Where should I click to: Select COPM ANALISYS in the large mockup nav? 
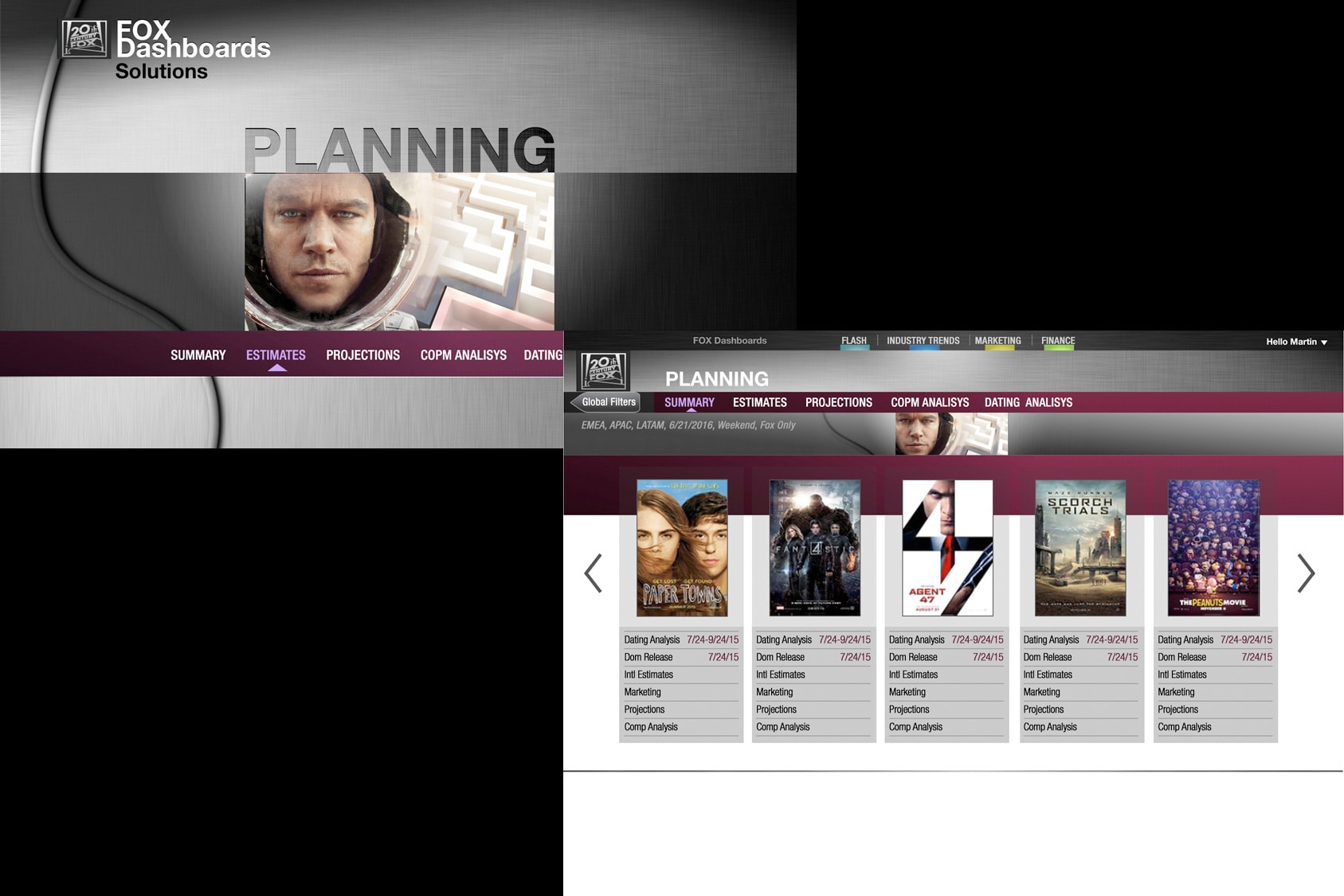point(463,355)
